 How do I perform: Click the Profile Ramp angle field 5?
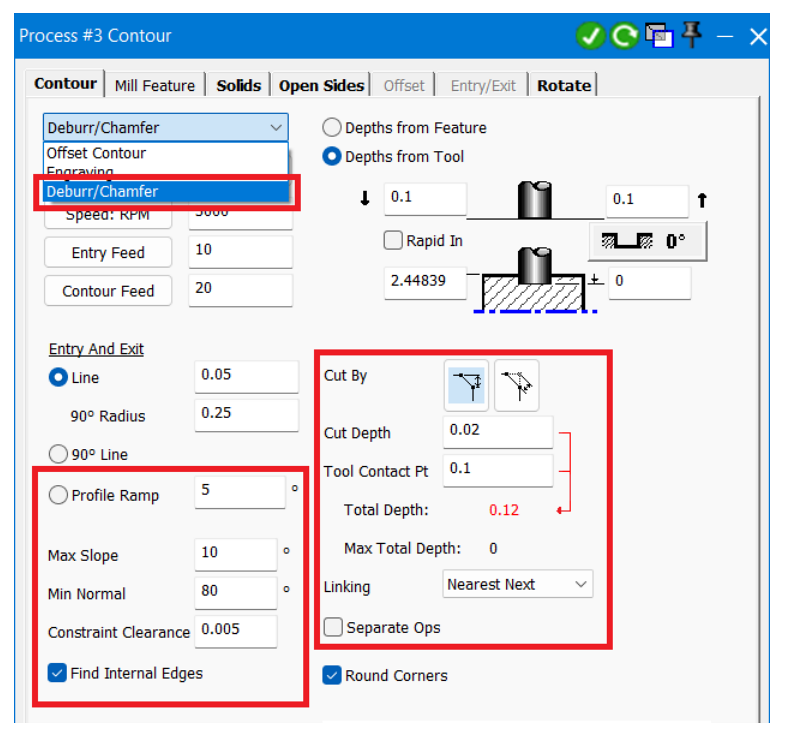tap(240, 492)
